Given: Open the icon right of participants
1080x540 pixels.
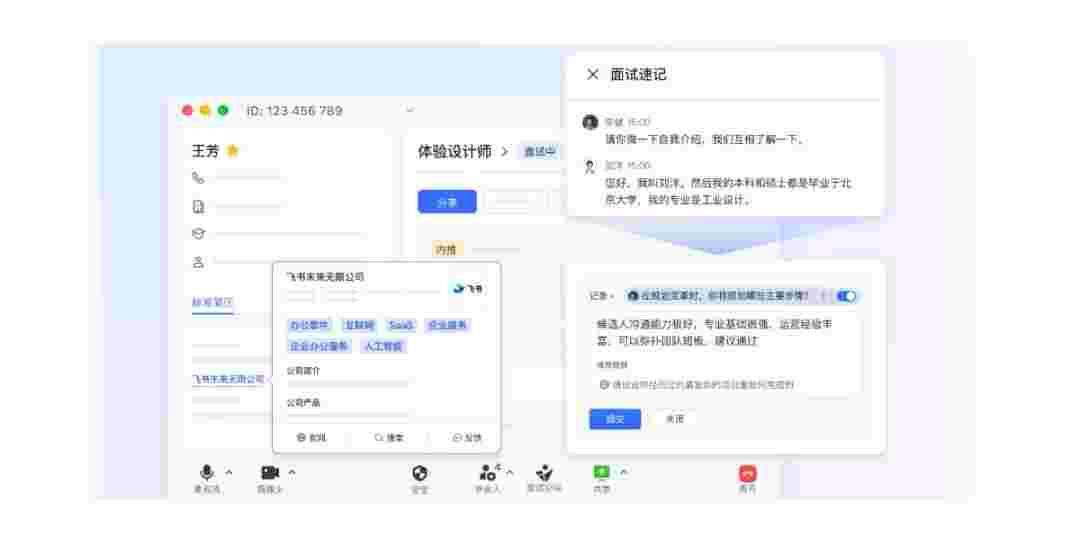Looking at the screenshot, I should tap(544, 472).
